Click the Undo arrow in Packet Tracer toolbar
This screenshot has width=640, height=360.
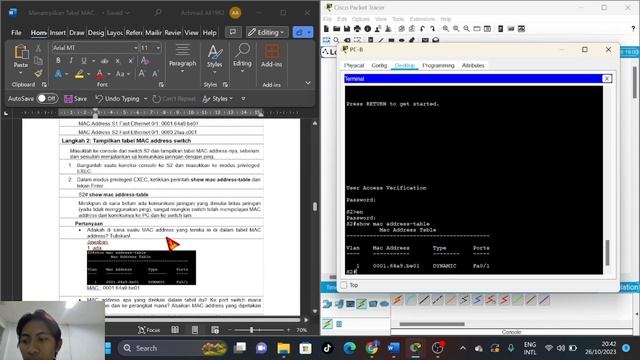(x=422, y=29)
